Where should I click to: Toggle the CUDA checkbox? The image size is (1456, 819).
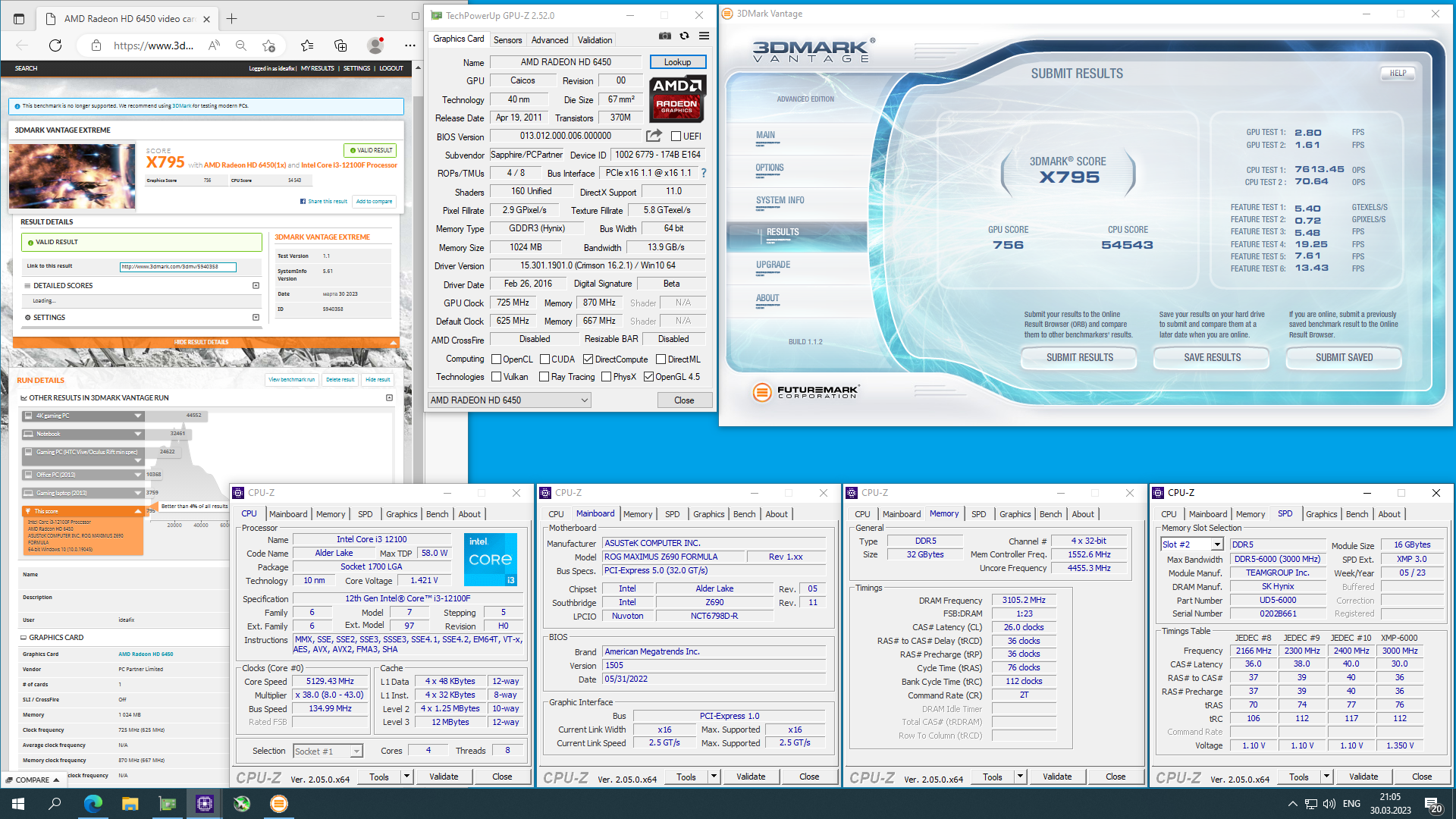pos(544,359)
